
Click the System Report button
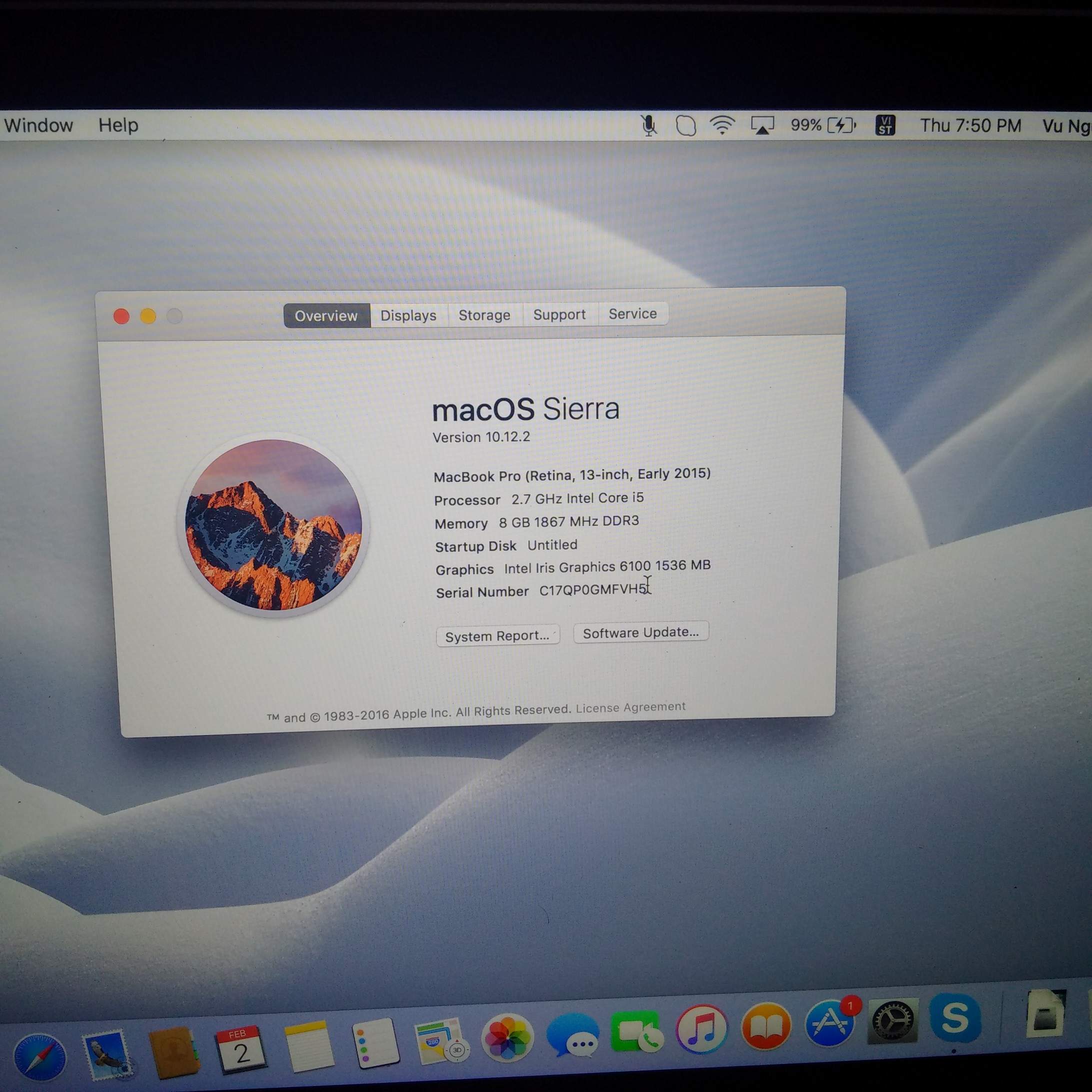tap(497, 636)
